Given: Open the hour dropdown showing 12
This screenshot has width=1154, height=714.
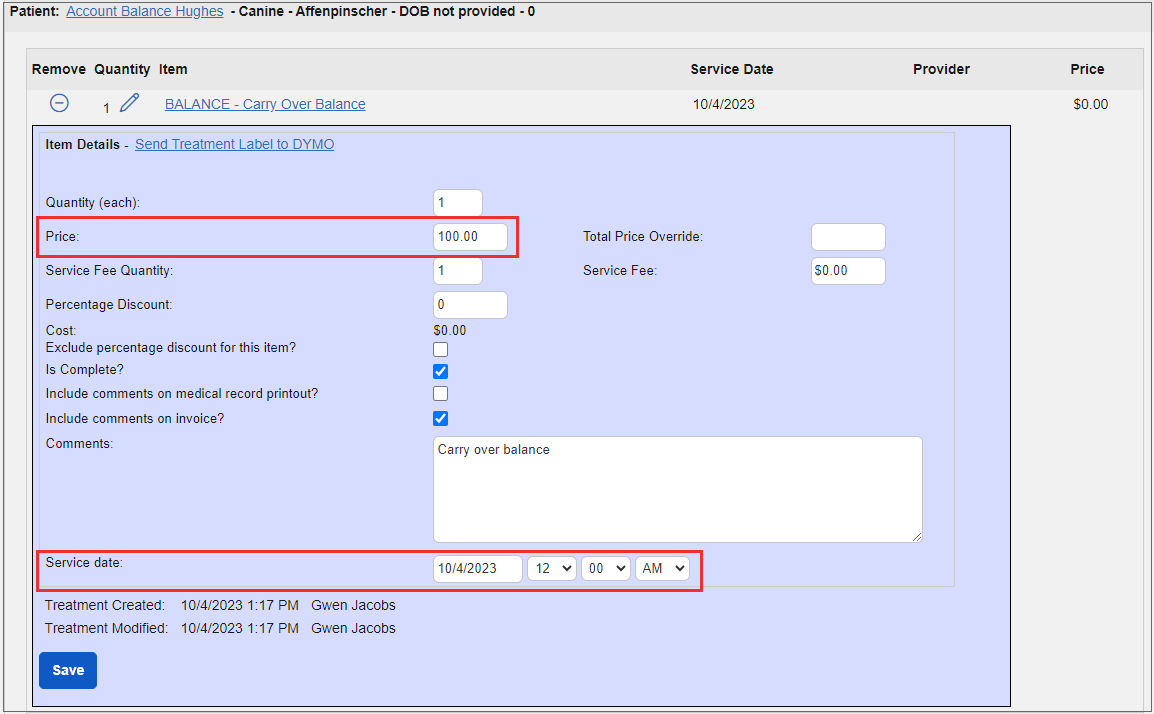Looking at the screenshot, I should (x=552, y=569).
